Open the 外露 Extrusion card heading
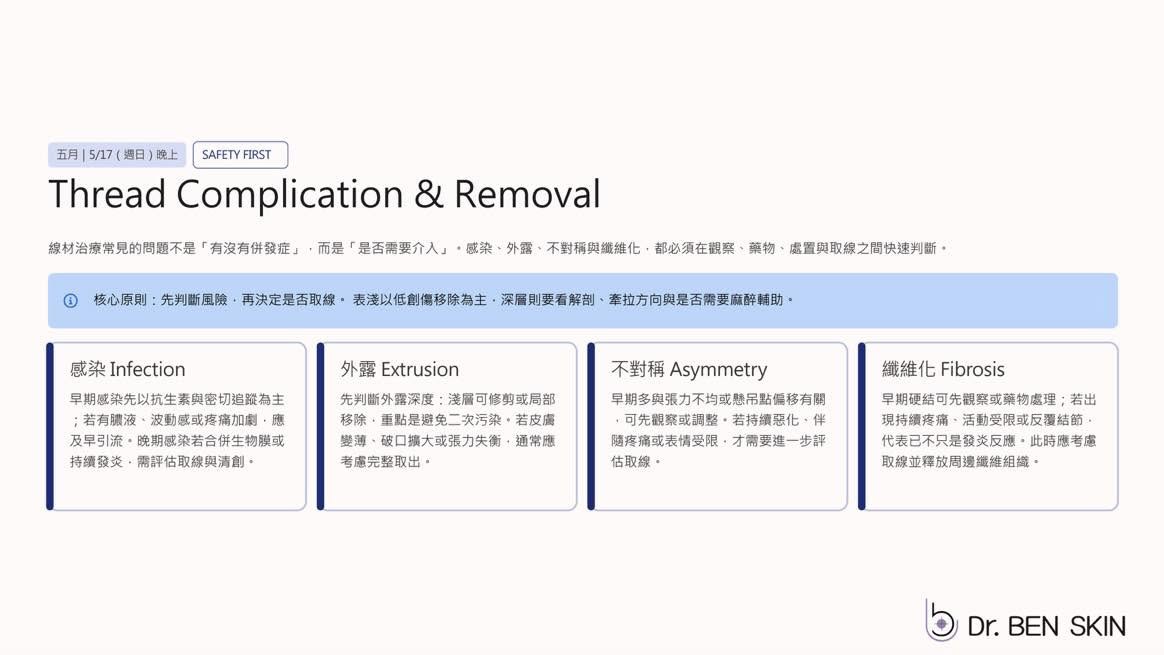1164x655 pixels. [x=399, y=369]
